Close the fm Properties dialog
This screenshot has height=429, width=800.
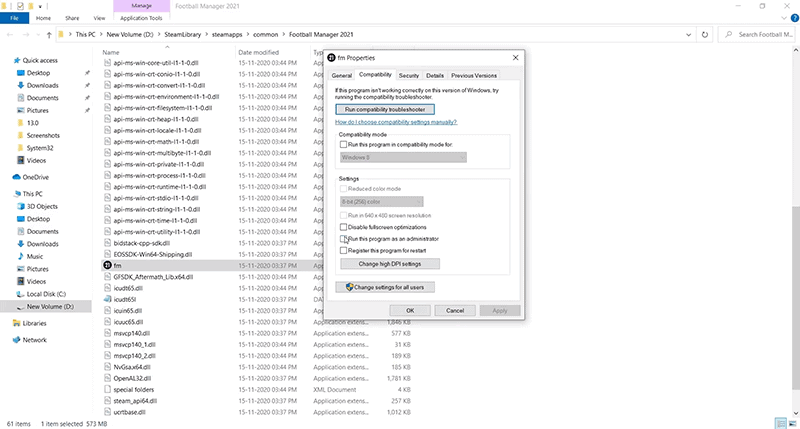click(x=515, y=58)
